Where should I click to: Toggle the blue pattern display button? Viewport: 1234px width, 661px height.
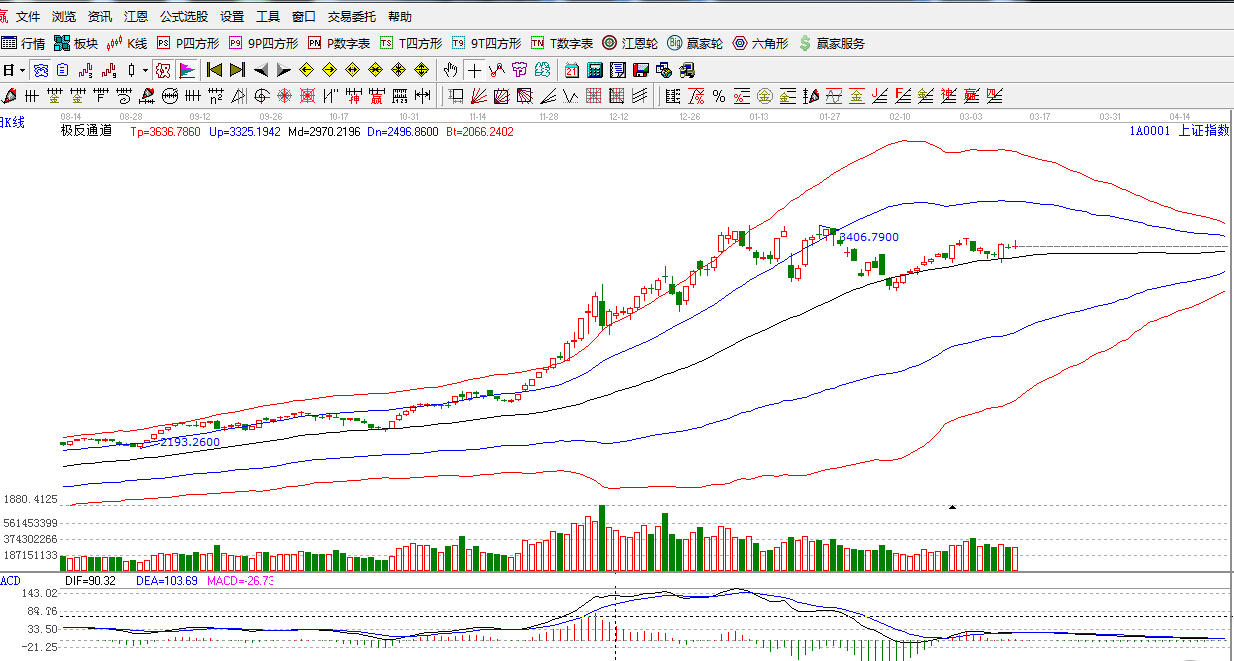[x=41, y=70]
